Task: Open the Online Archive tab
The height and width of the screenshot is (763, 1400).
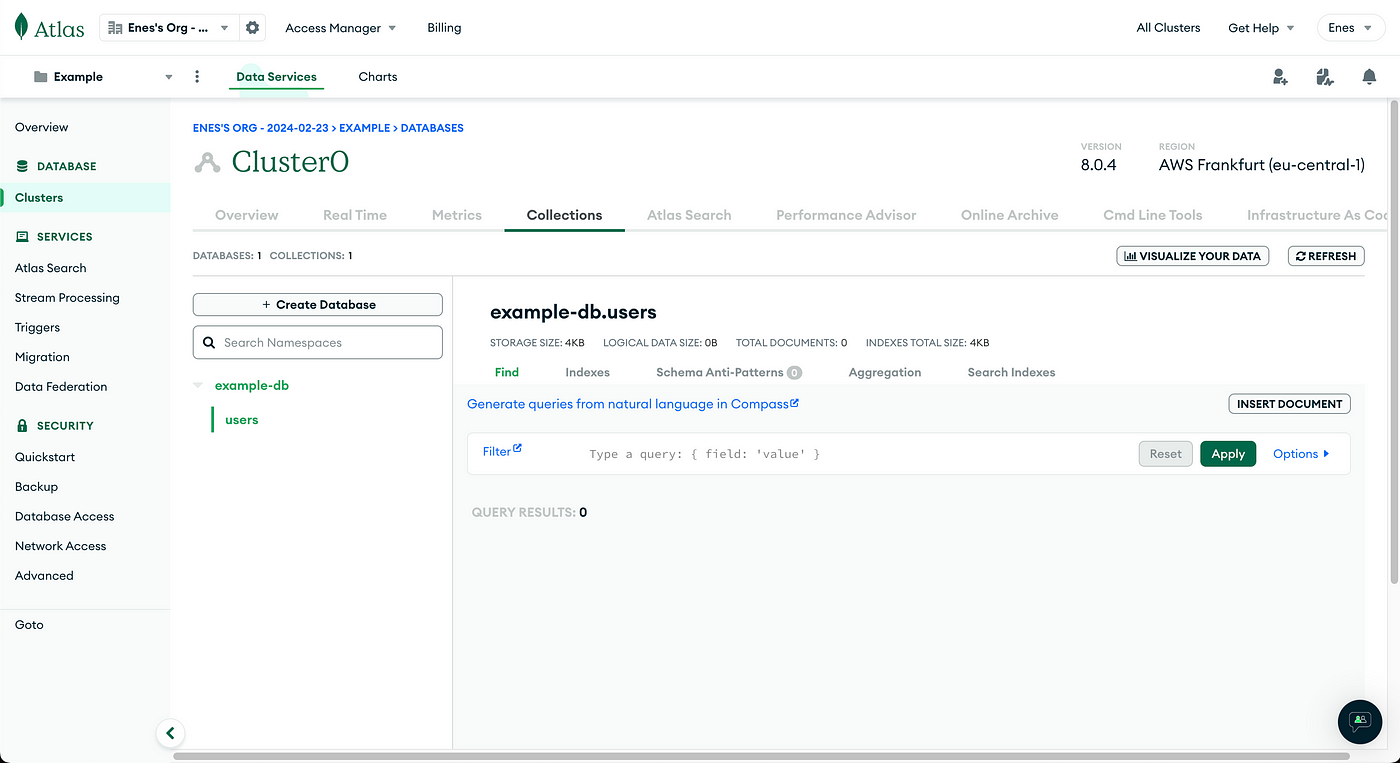Action: coord(1010,215)
